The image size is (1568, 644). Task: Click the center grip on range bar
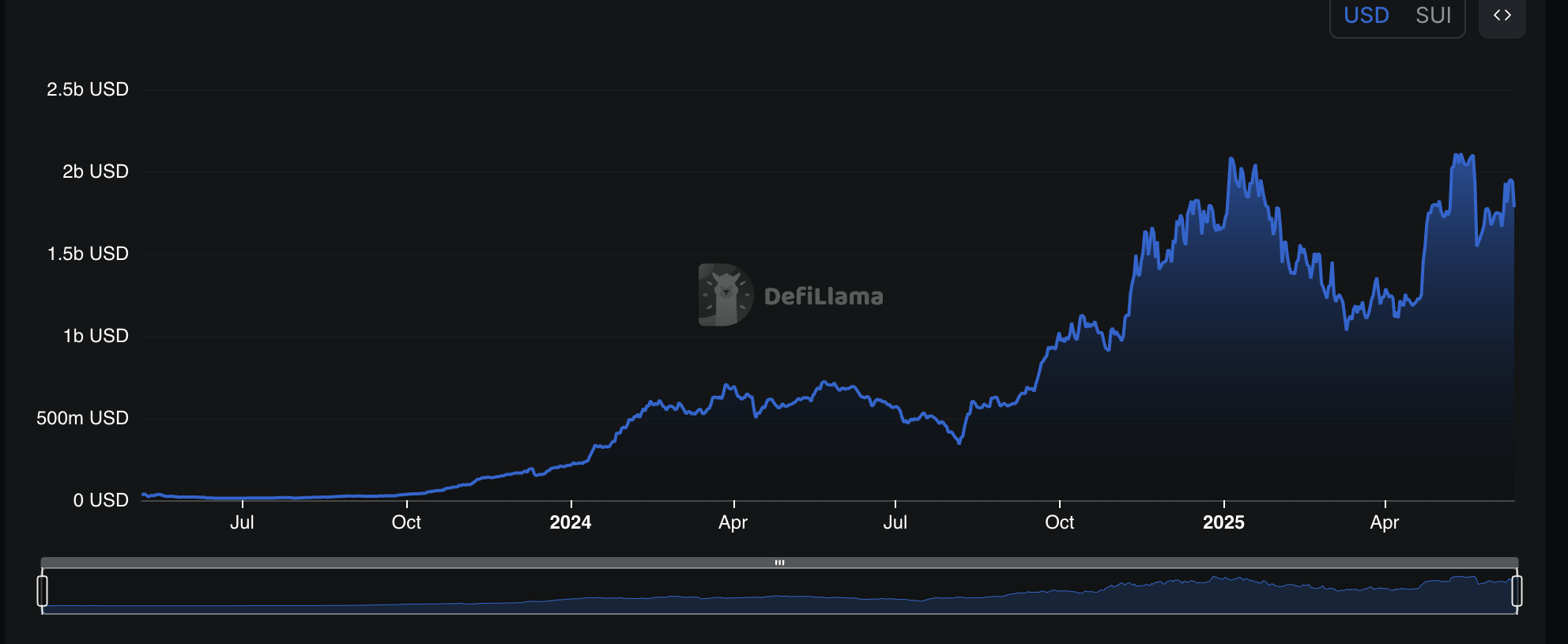pos(779,563)
